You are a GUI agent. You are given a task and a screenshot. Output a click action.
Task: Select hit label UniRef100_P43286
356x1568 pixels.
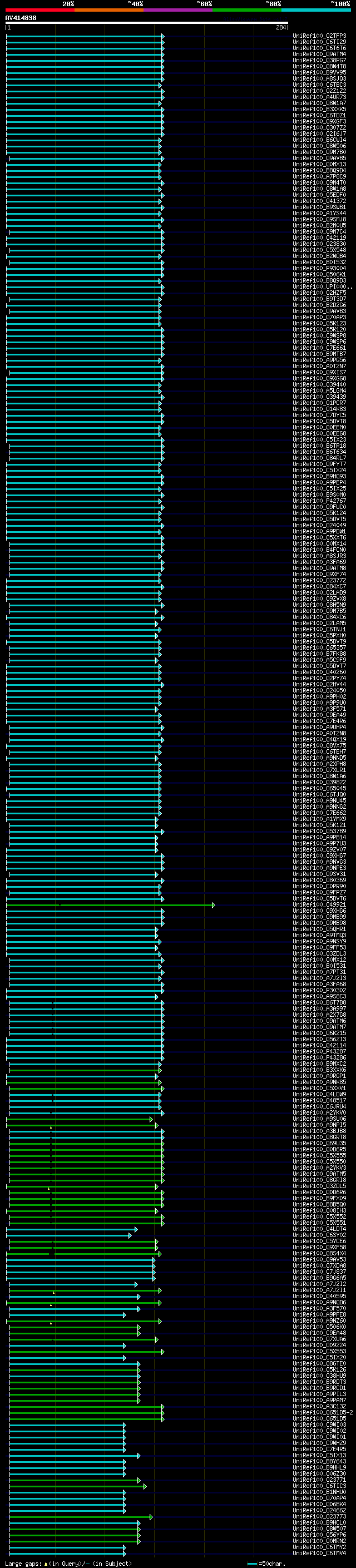[x=319, y=1057]
